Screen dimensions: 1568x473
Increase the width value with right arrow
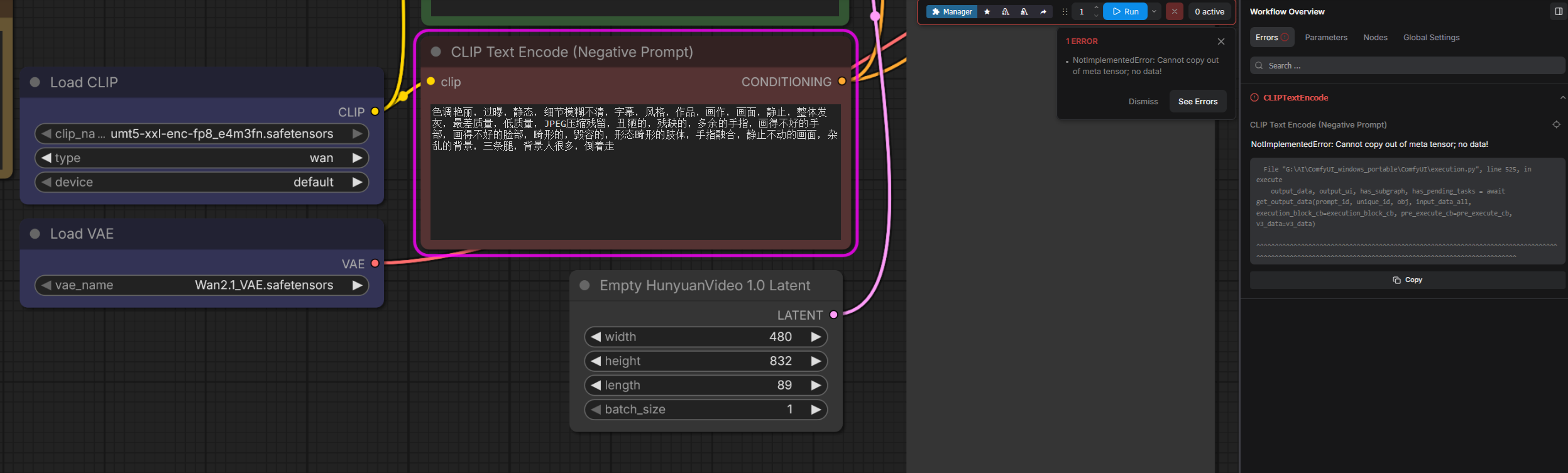pyautogui.click(x=816, y=337)
